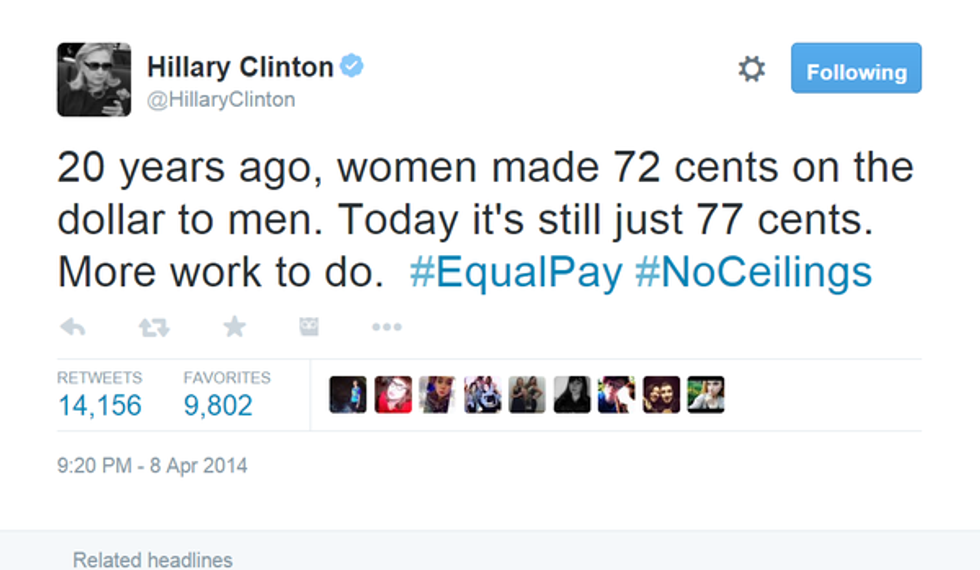View the 9,802 favorites list
980x570 pixels.
pyautogui.click(x=218, y=404)
